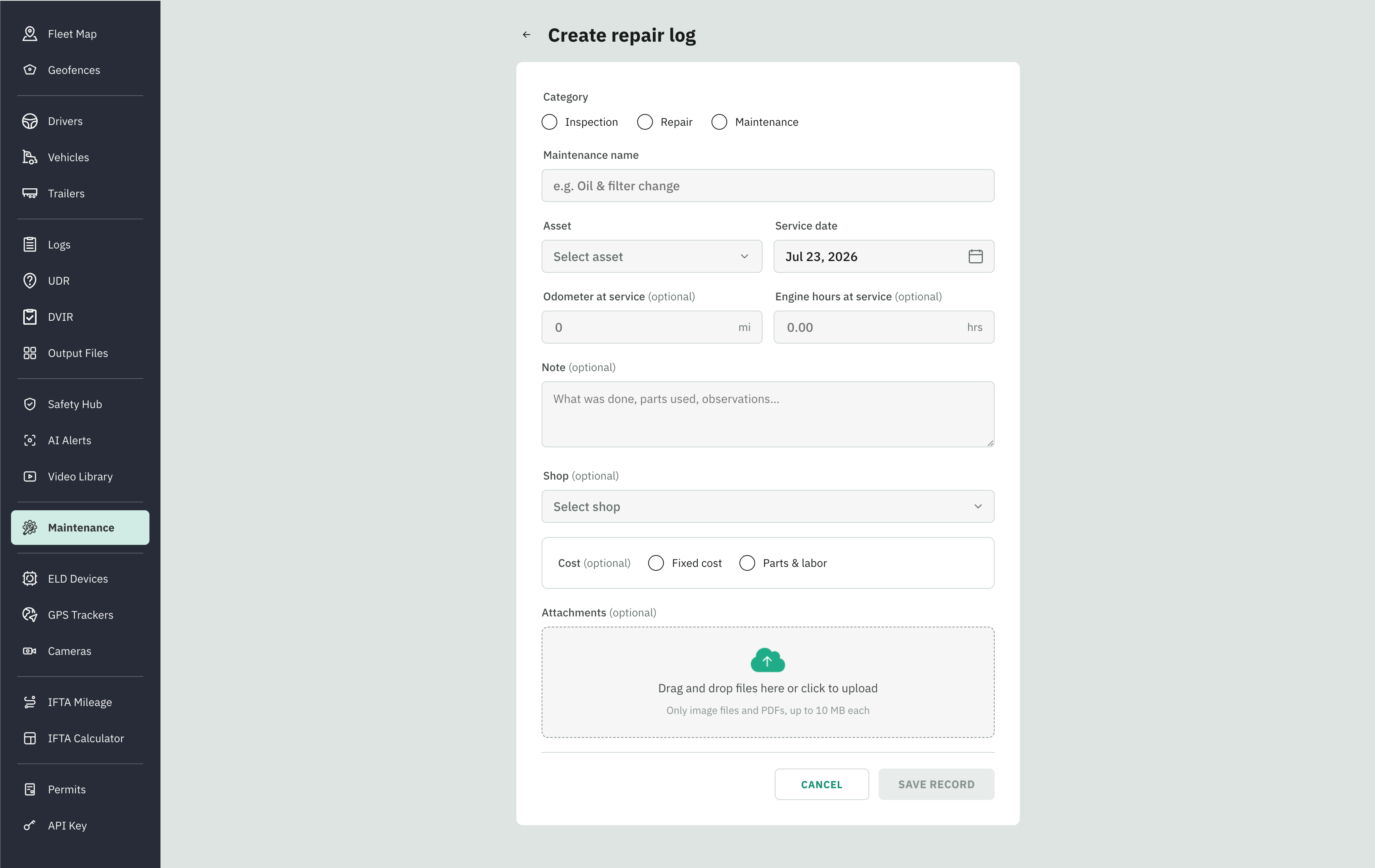
Task: Go to GPS Trackers page
Action: pos(80,614)
